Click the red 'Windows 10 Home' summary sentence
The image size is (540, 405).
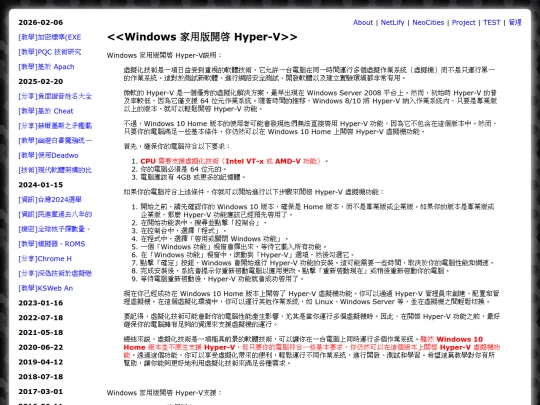[x=312, y=347]
